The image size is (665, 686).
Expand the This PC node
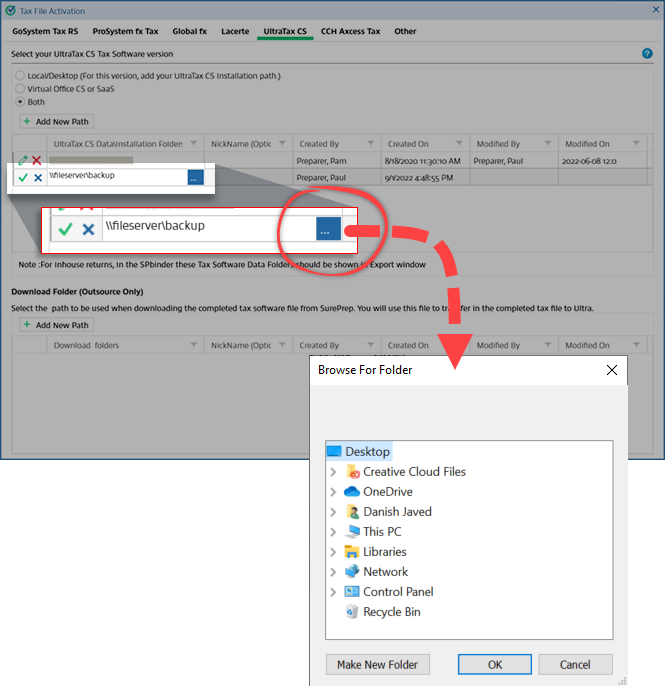(x=333, y=532)
